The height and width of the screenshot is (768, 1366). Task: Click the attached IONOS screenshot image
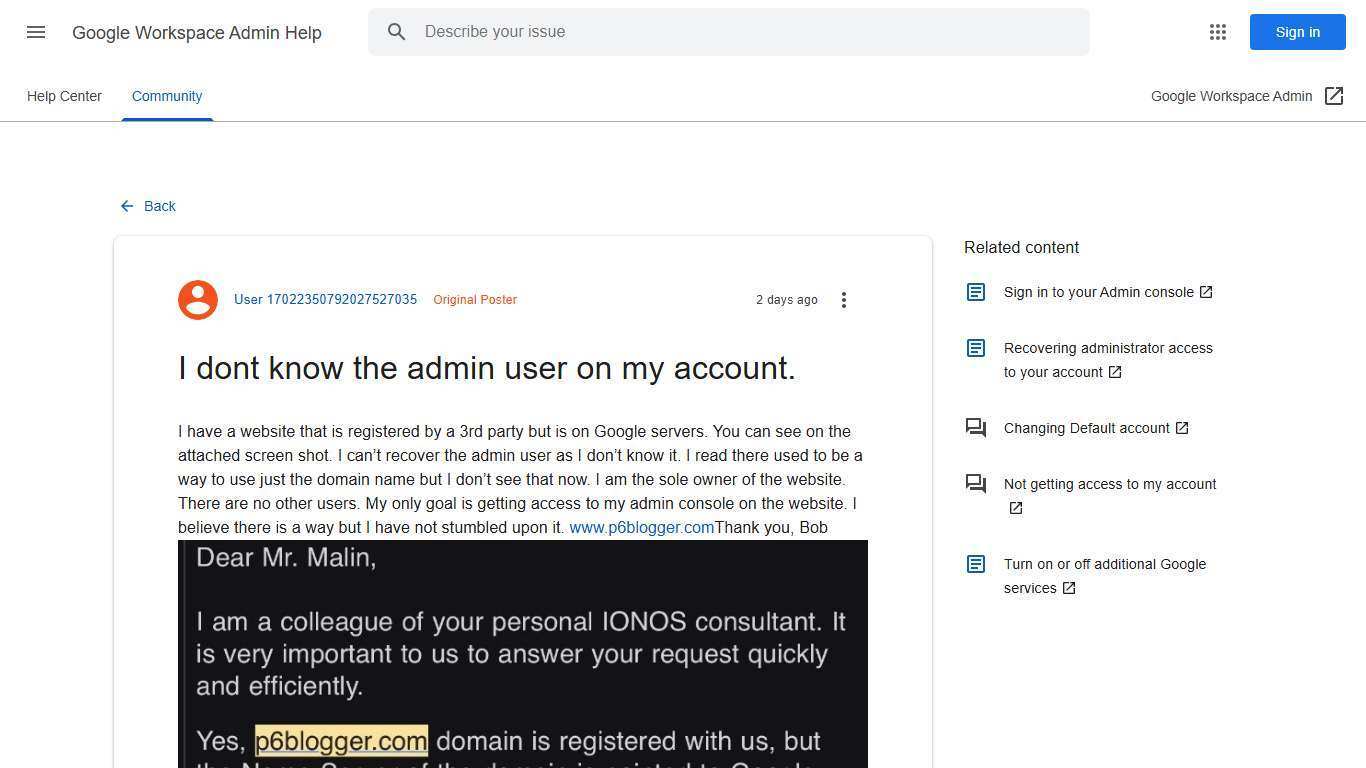coord(522,650)
